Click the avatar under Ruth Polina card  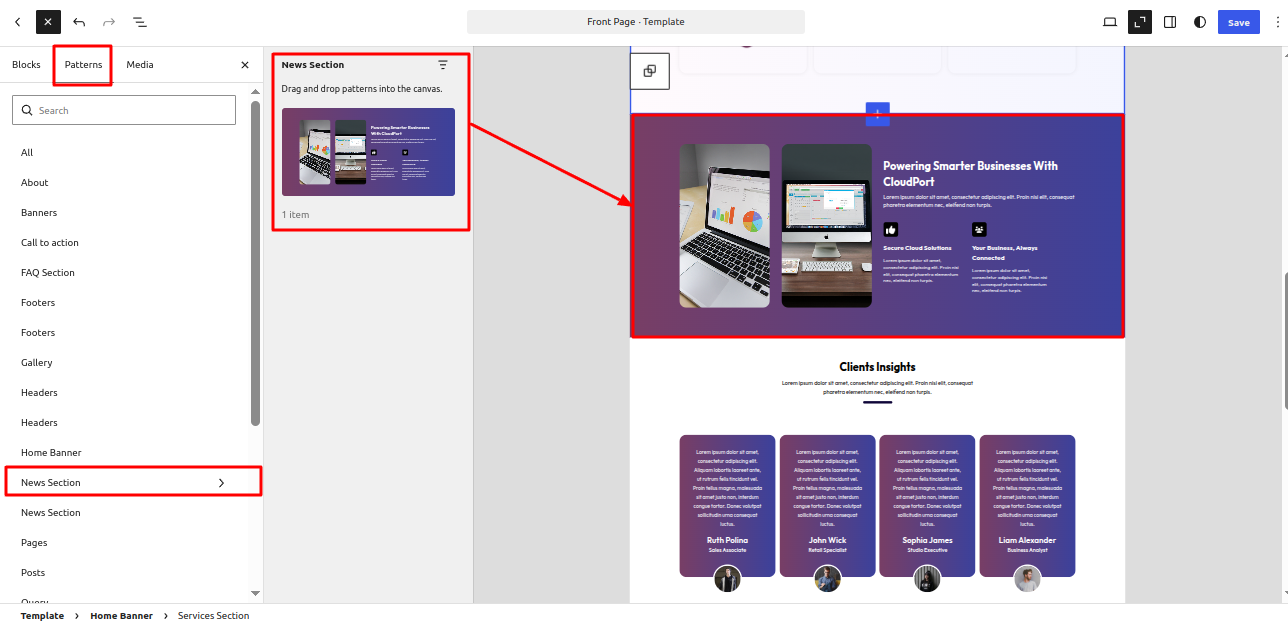727,579
